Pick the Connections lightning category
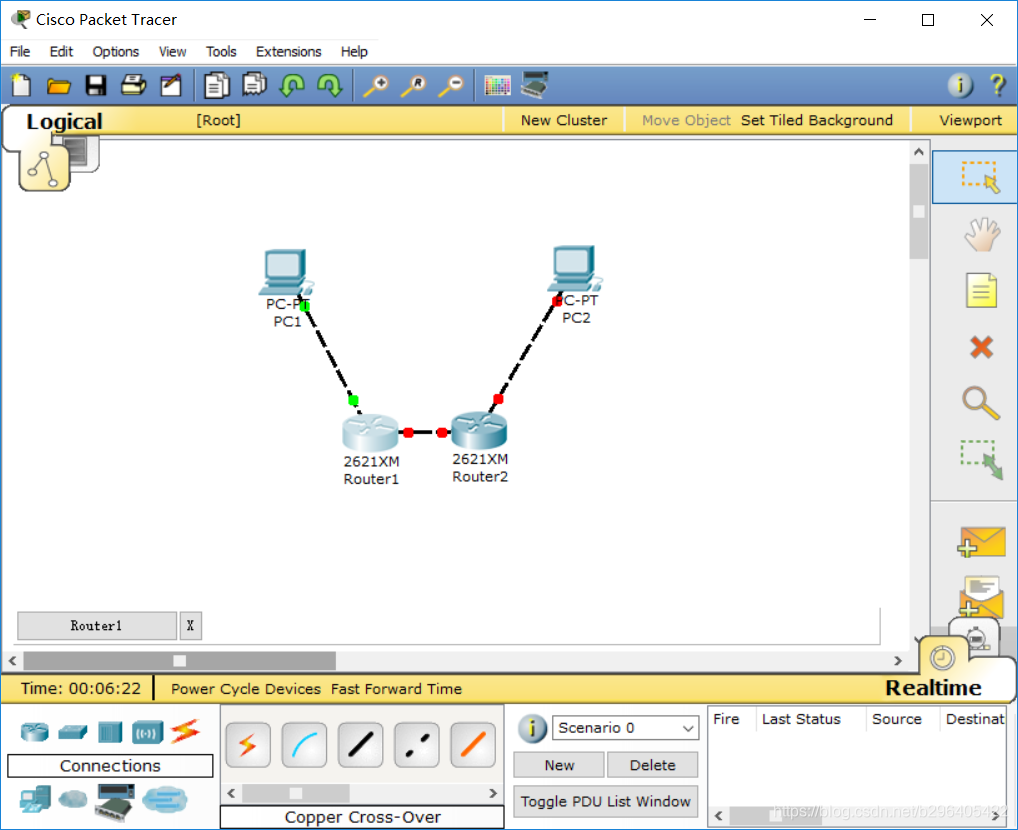This screenshot has height=830, width=1018. click(x=185, y=732)
